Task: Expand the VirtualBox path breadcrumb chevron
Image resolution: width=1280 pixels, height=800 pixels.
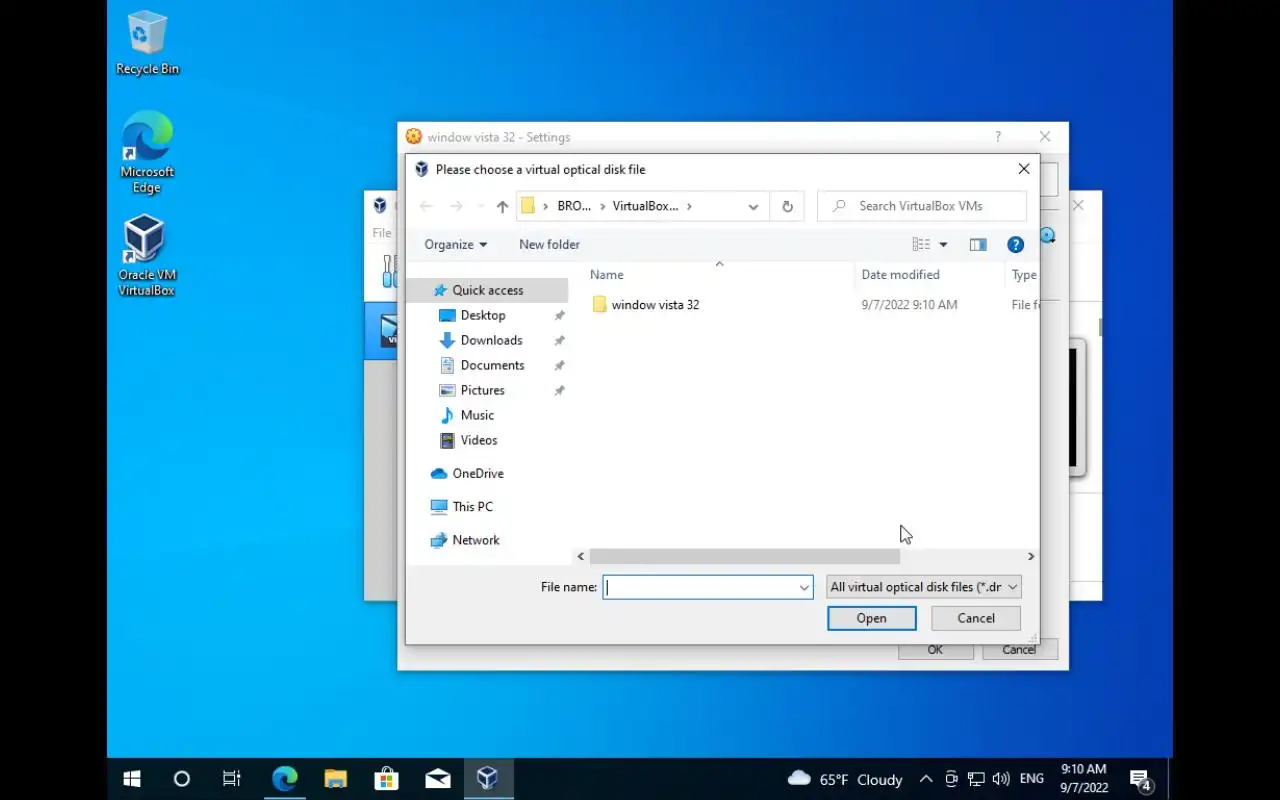Action: (689, 206)
